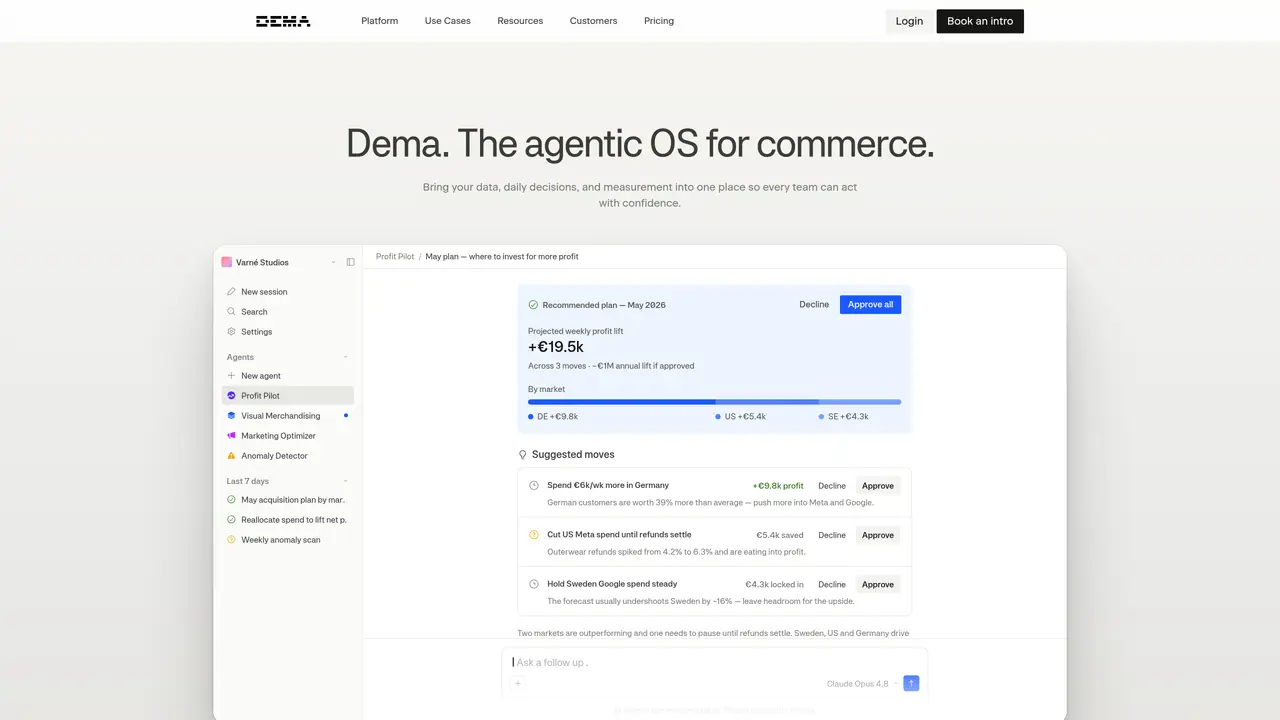Open Settings gear in sidebar
This screenshot has height=720, width=1280.
[x=231, y=332]
